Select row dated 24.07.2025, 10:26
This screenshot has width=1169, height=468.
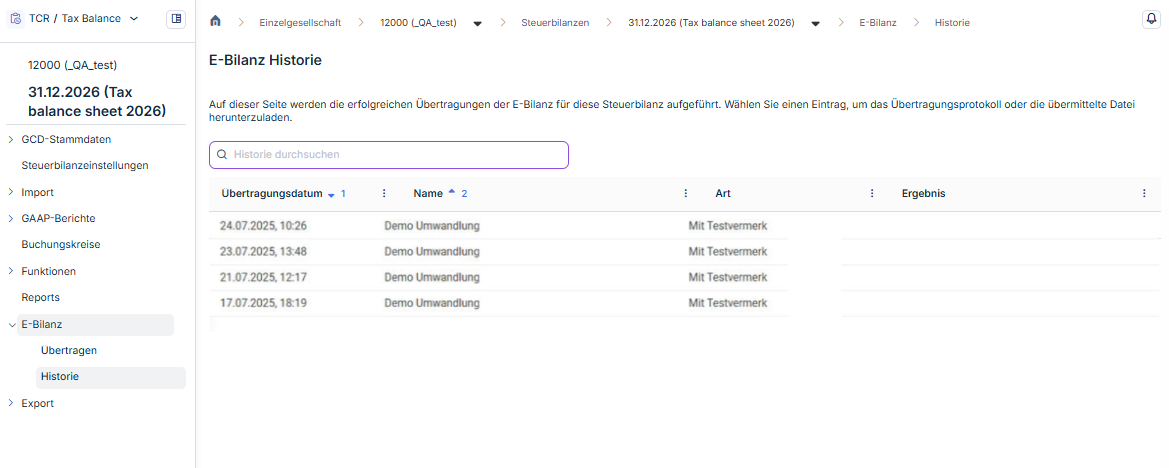pyautogui.click(x=682, y=225)
